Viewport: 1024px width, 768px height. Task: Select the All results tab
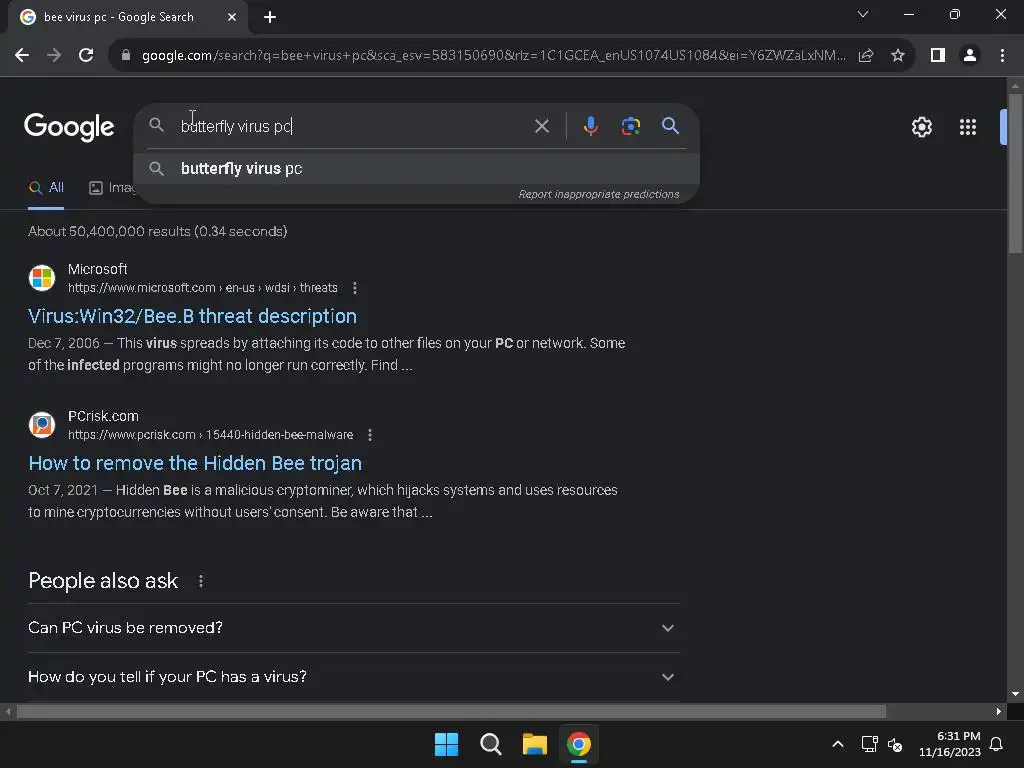coord(46,188)
